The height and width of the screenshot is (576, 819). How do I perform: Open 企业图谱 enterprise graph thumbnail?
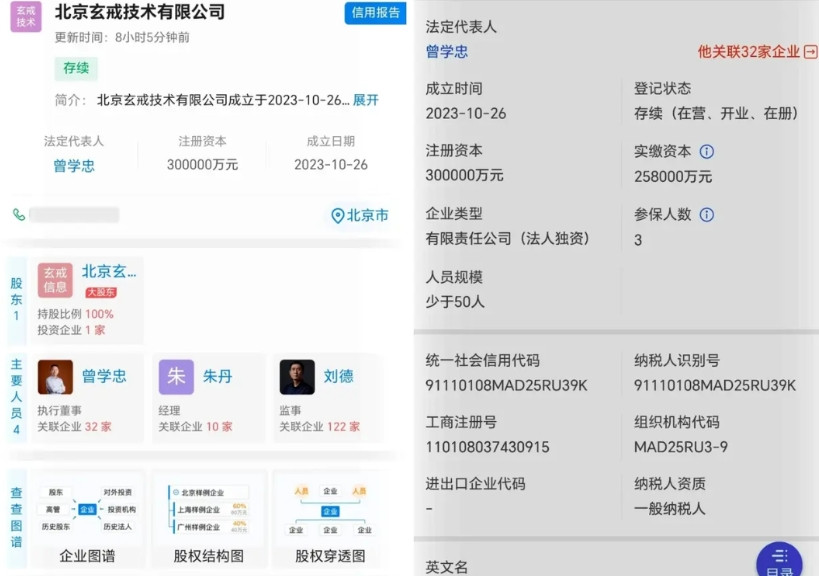point(87,518)
